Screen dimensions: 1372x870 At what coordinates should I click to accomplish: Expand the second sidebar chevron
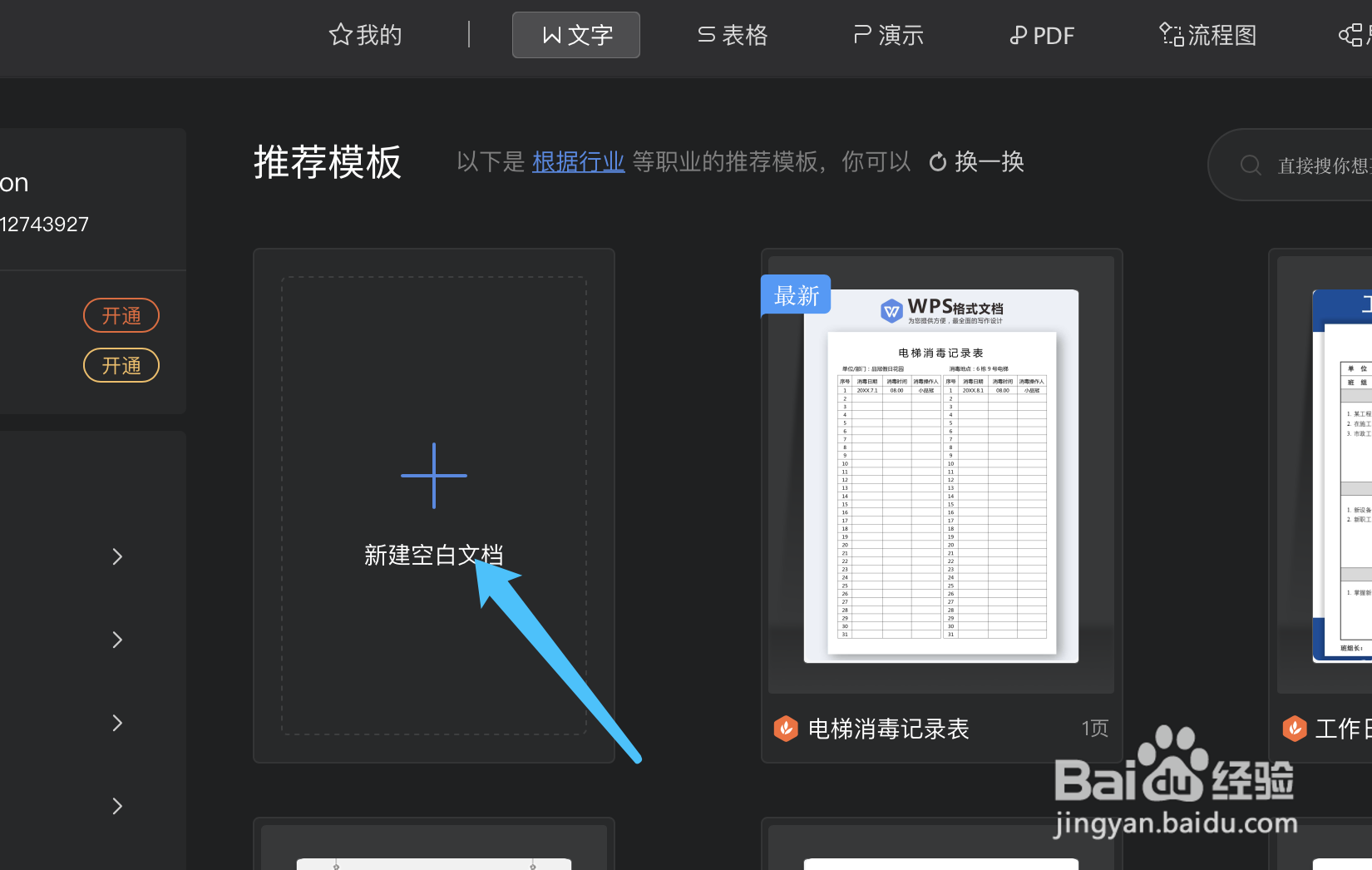tap(117, 640)
